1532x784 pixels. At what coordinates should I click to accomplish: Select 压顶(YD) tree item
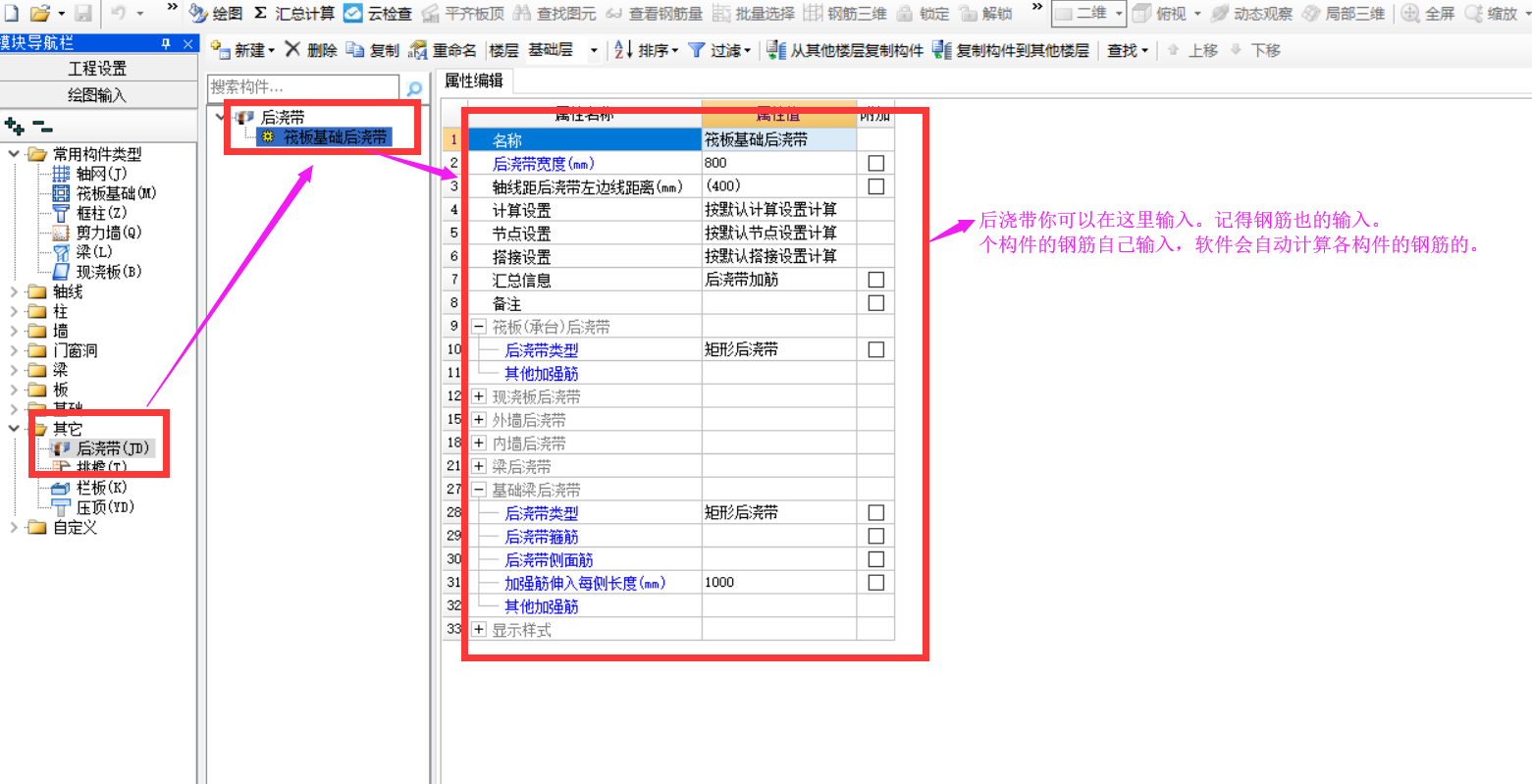pyautogui.click(x=105, y=507)
